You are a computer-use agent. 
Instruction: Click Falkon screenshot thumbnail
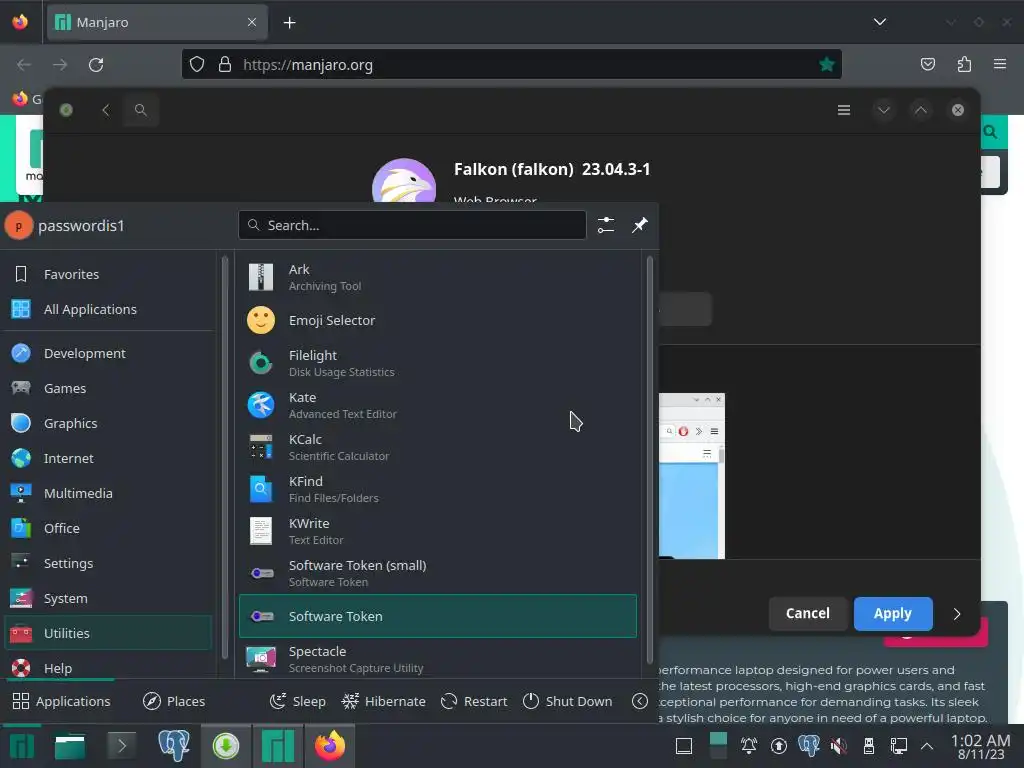[x=692, y=475]
